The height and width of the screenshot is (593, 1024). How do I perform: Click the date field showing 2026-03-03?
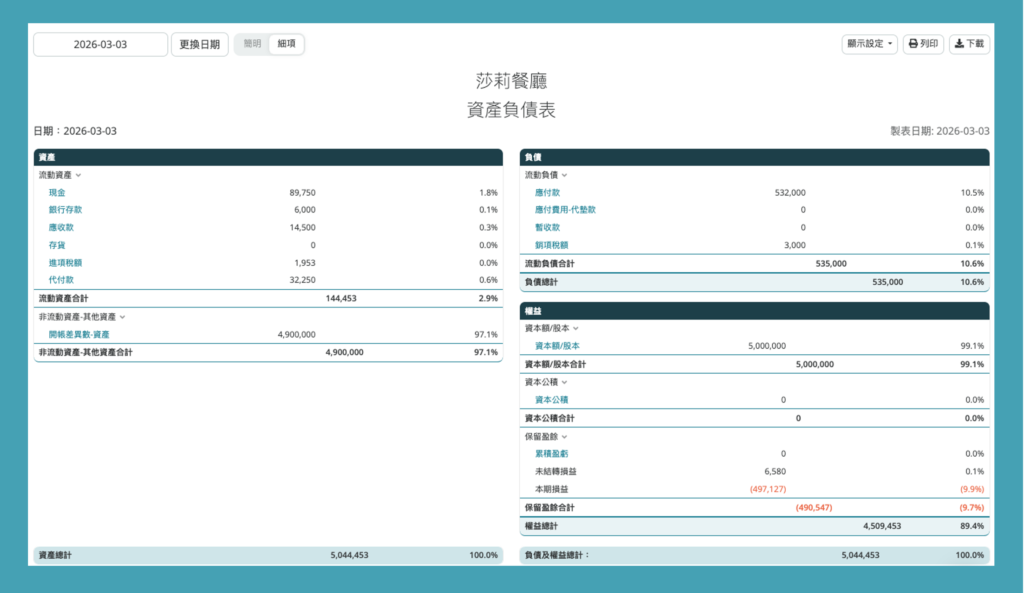(100, 45)
